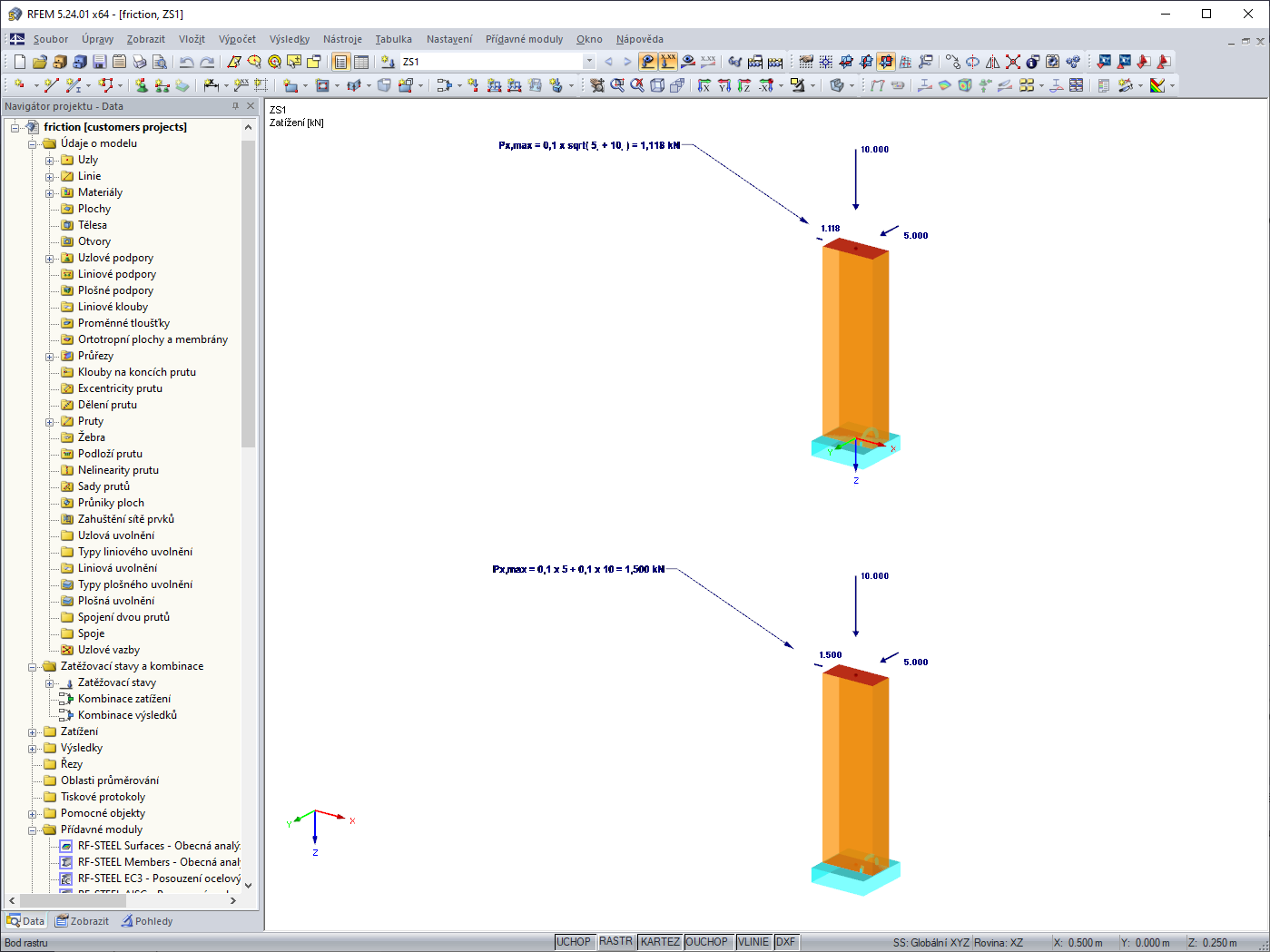1270x952 pixels.
Task: Toggle the project navigator panel button
Action: (x=341, y=62)
